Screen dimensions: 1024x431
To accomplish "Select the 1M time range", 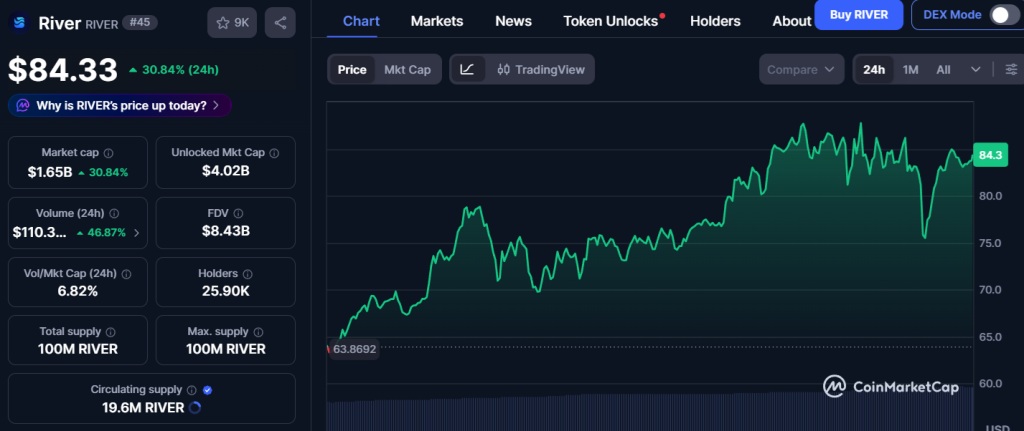I will (910, 69).
